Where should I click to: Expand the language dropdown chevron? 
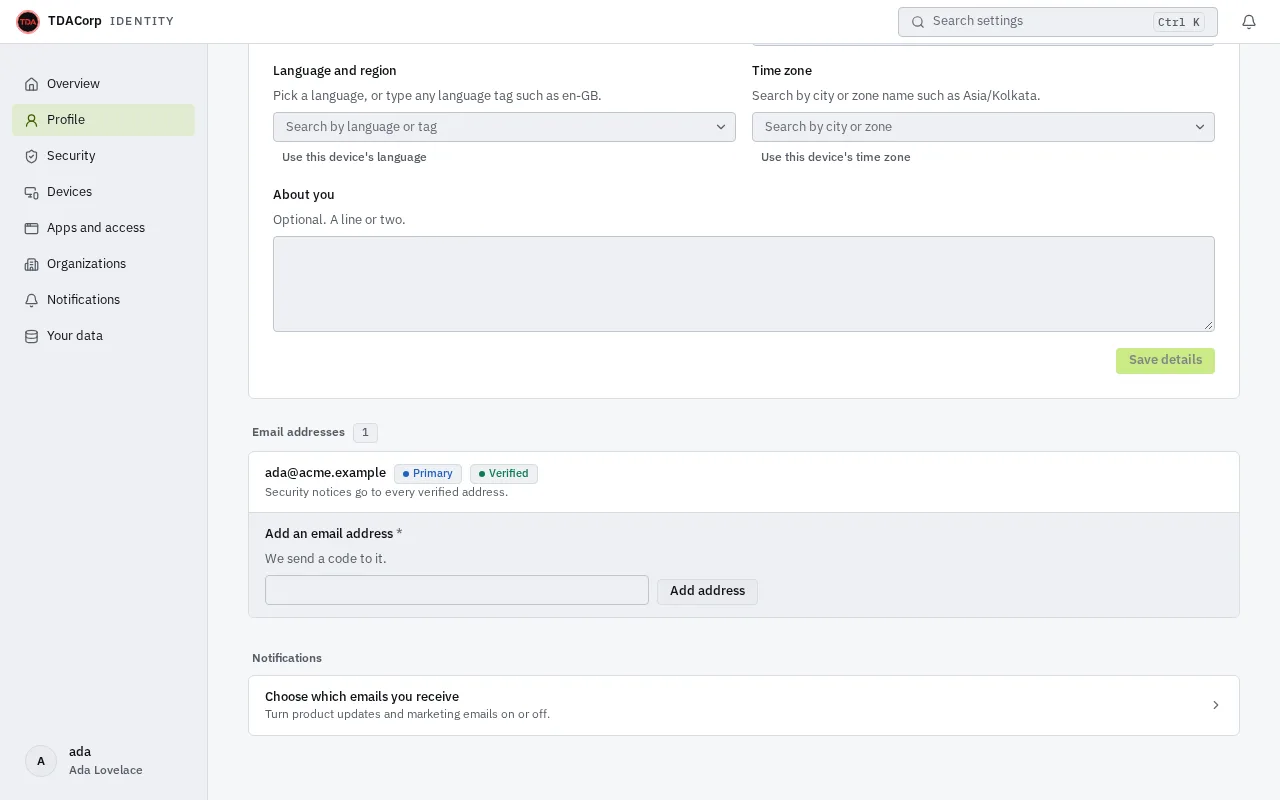pos(721,127)
